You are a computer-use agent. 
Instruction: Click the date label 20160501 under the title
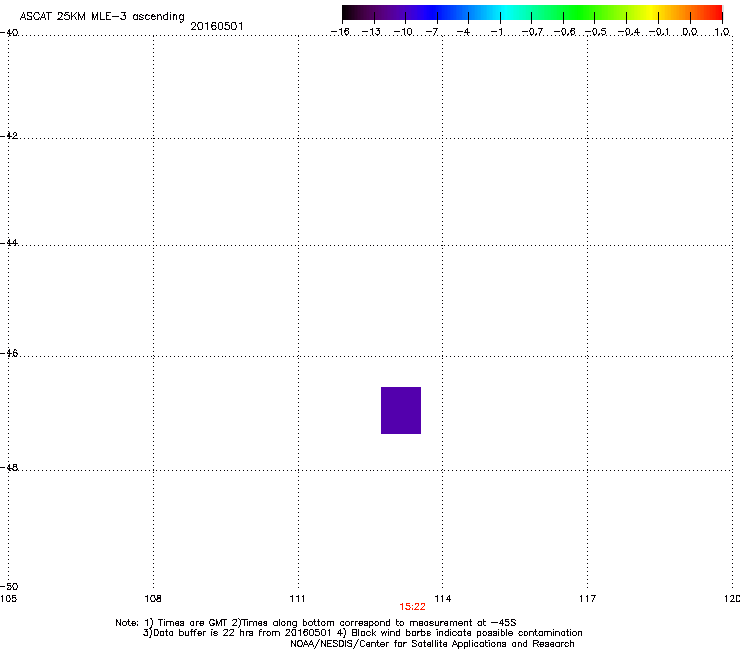pos(217,26)
